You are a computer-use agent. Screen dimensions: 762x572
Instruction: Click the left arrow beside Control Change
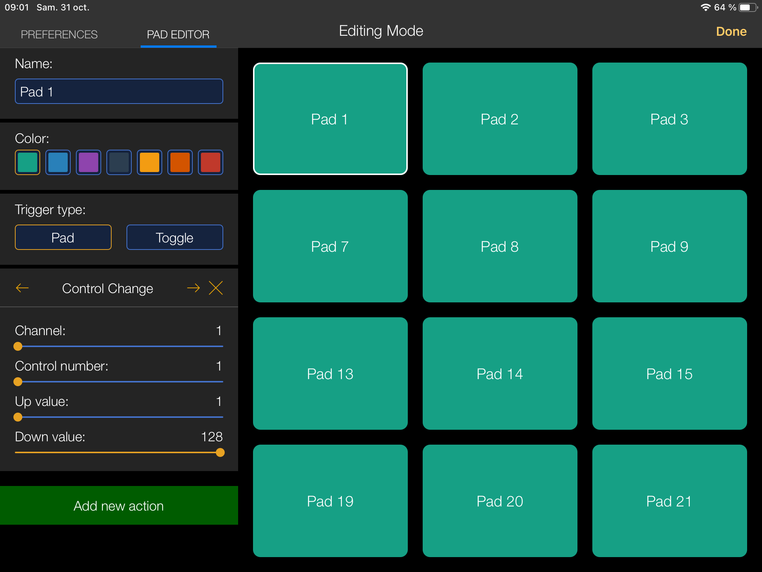[22, 288]
